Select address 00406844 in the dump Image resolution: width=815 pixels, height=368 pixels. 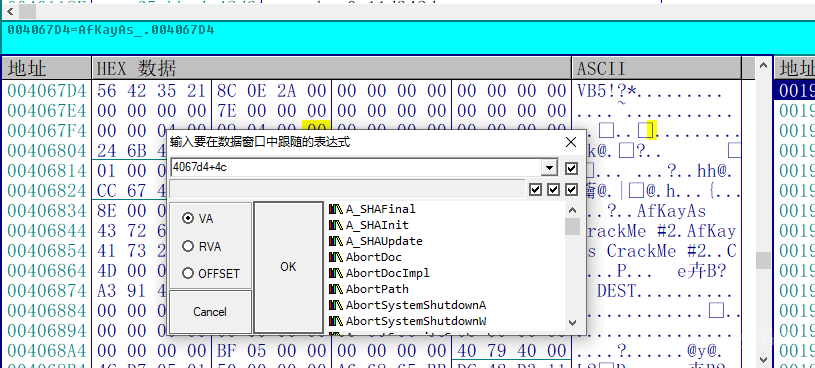click(x=47, y=230)
